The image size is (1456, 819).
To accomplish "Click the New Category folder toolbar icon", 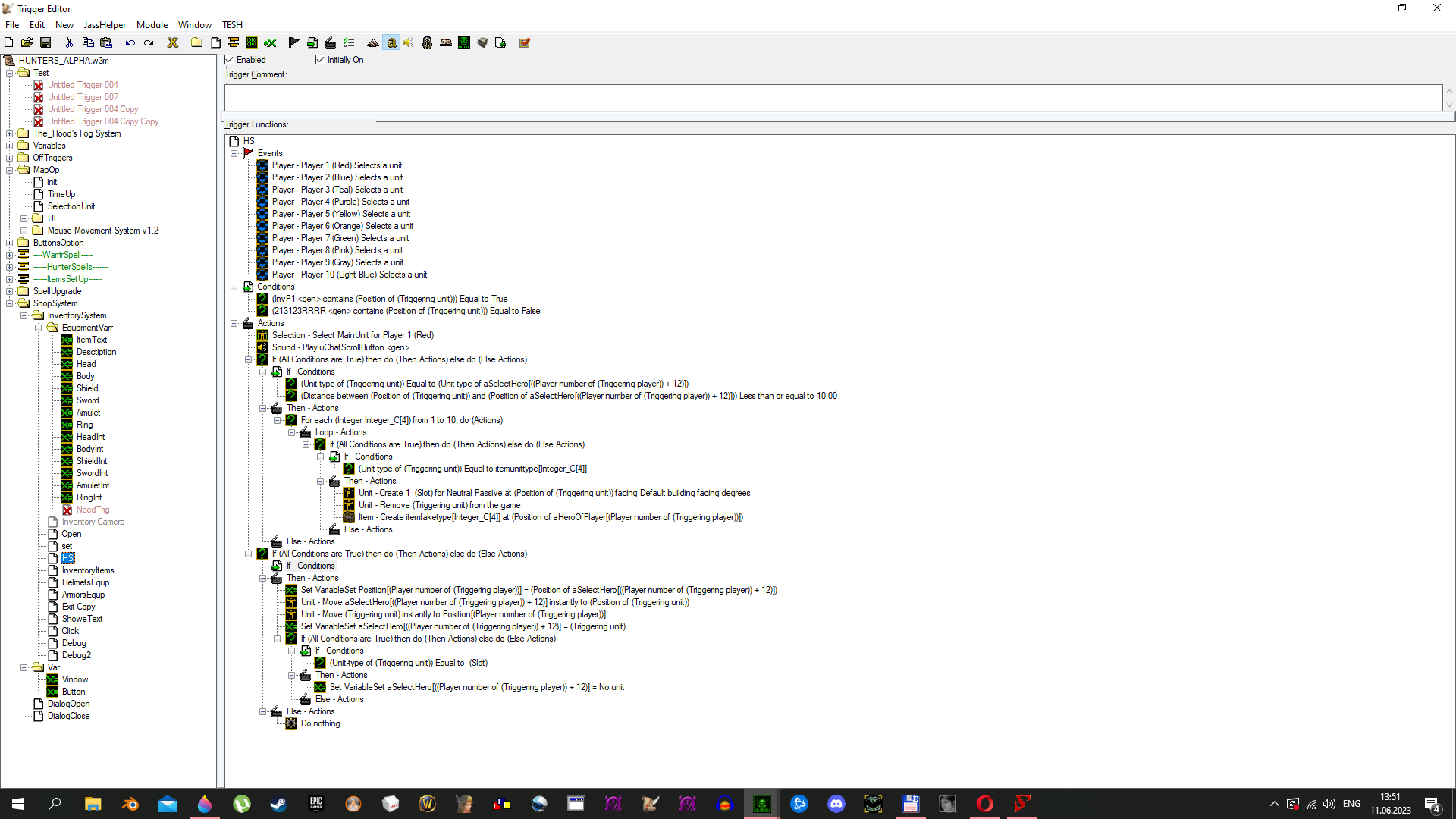I will [x=196, y=42].
